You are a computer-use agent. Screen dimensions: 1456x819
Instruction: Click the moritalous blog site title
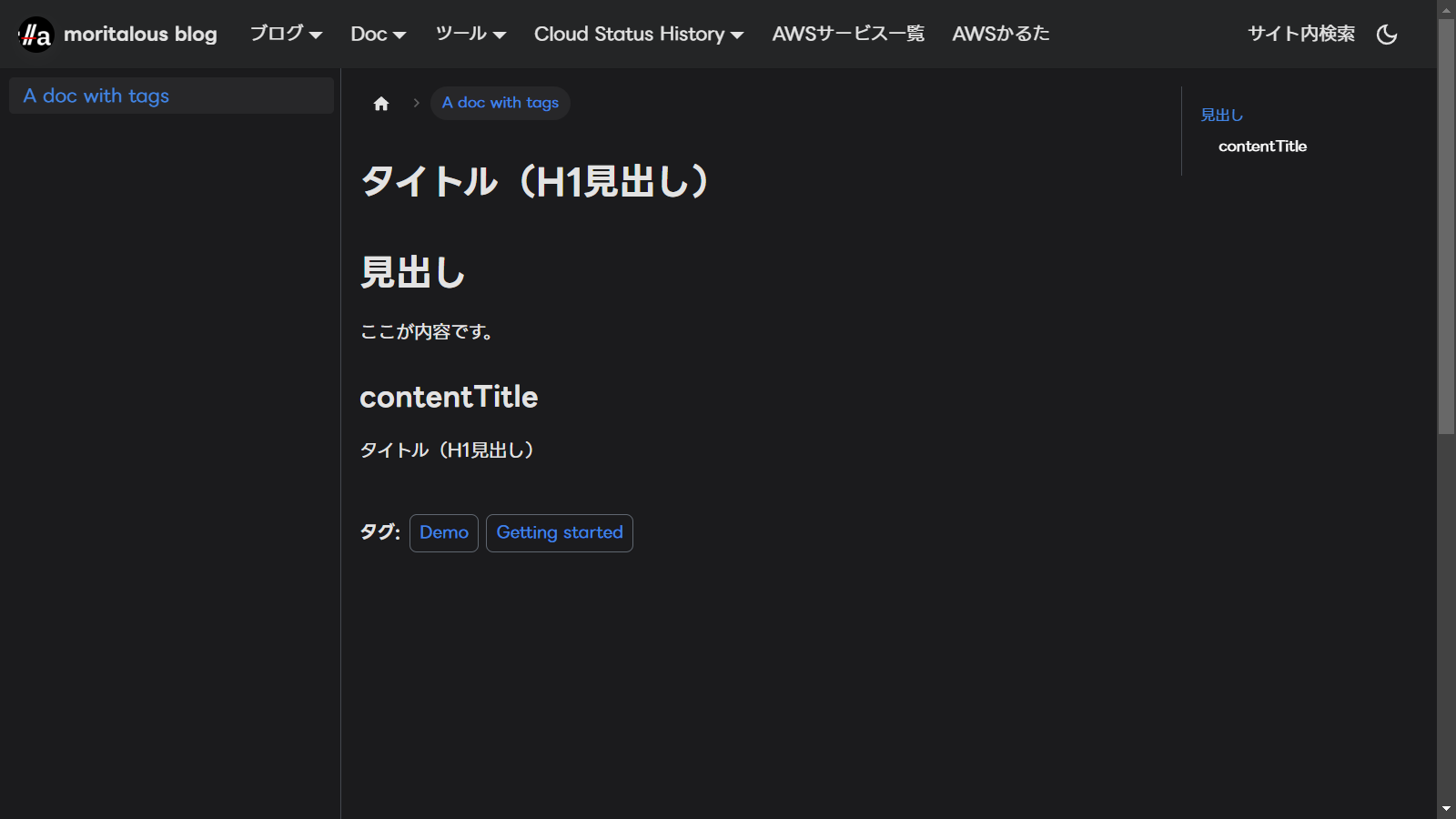140,35
